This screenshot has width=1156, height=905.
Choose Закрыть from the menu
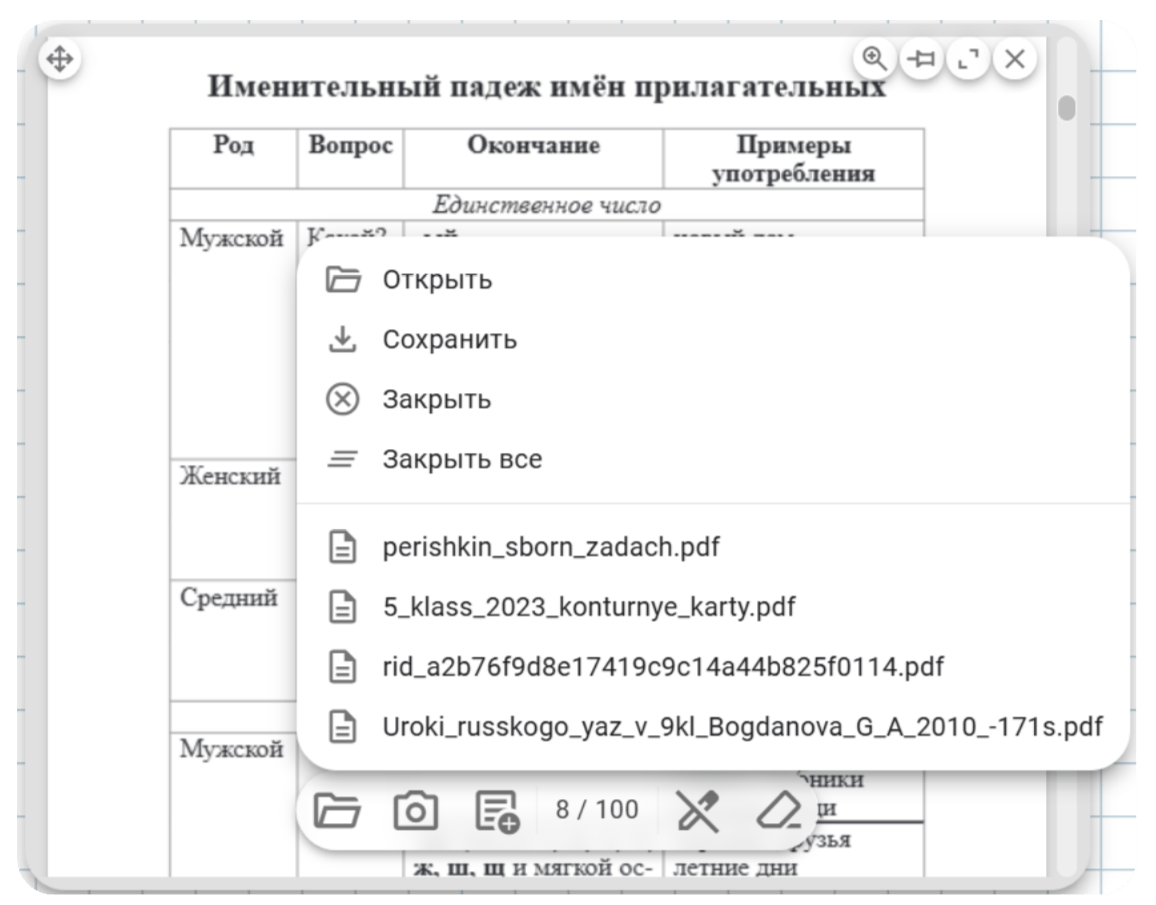[713, 399]
